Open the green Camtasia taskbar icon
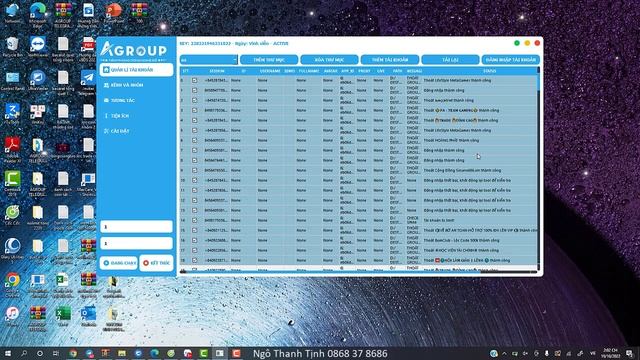 pos(204,353)
